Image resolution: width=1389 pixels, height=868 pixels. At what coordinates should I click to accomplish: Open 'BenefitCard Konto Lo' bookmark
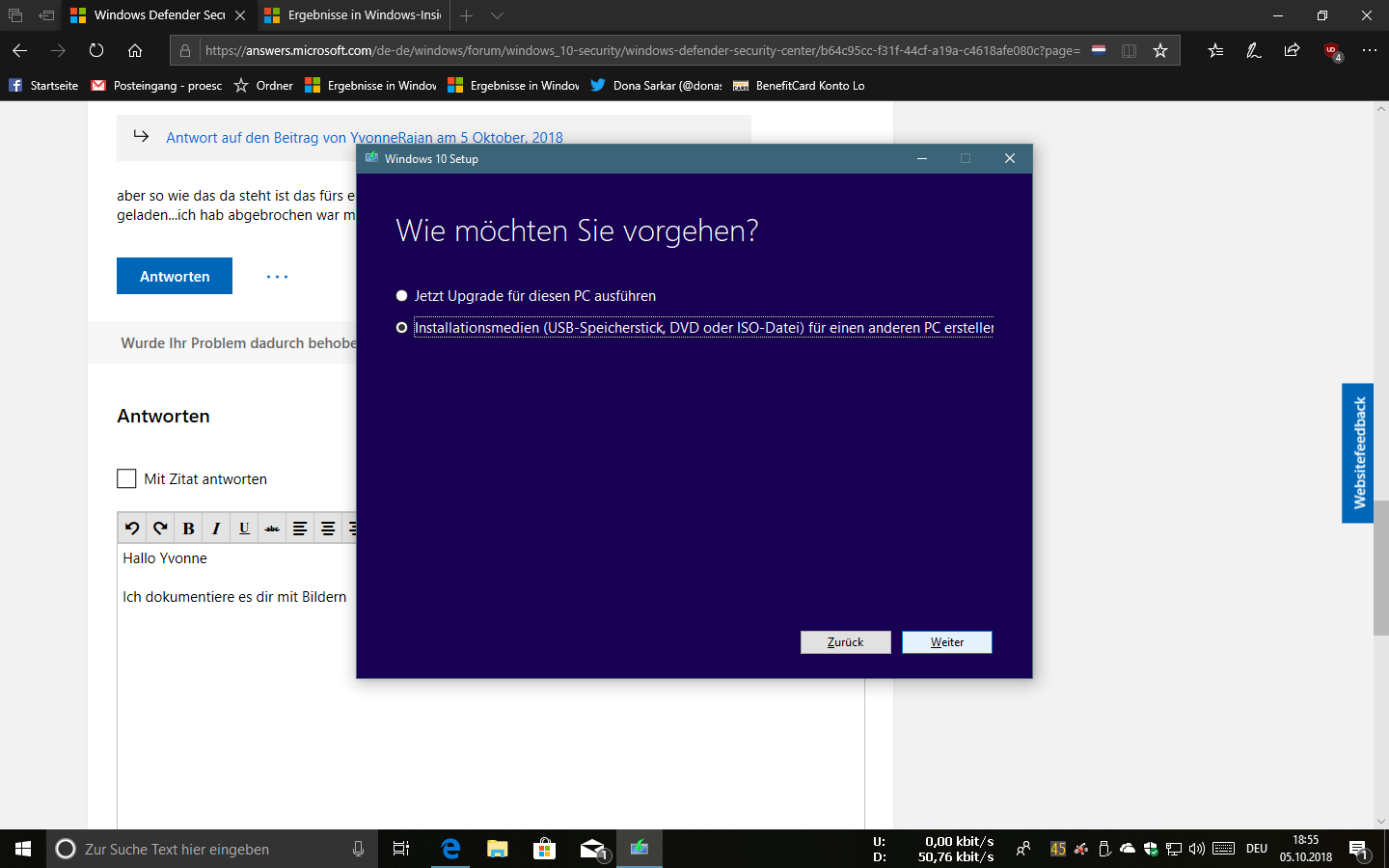coord(799,86)
